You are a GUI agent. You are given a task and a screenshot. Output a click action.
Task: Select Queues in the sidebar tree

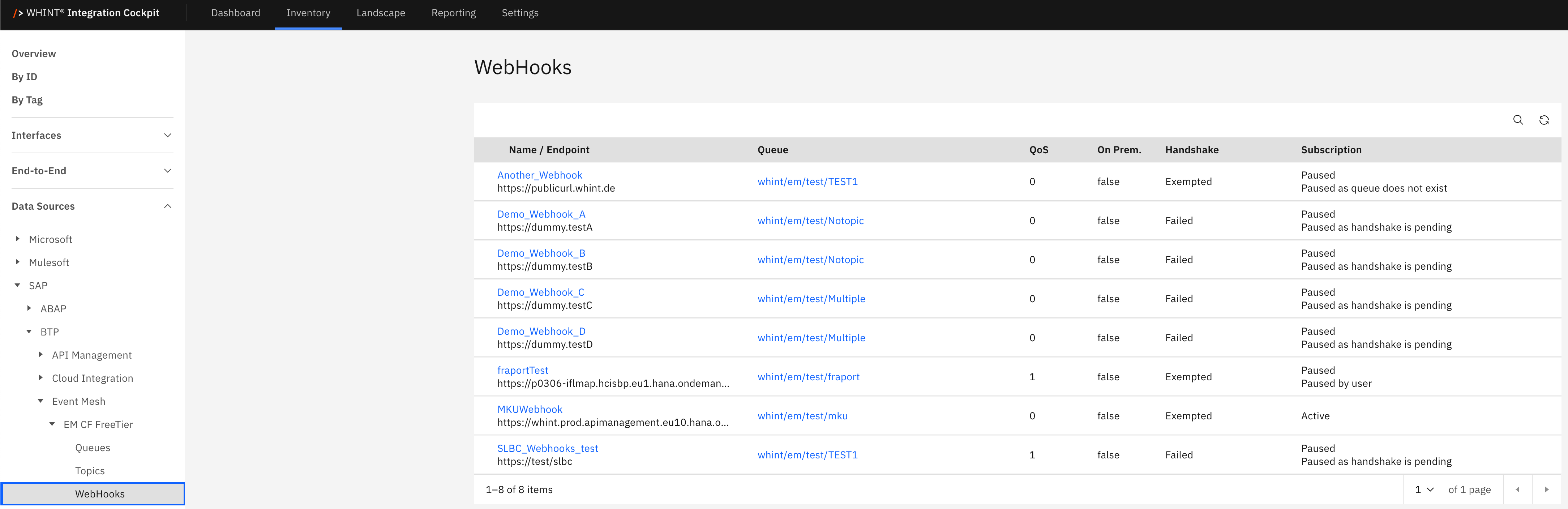(93, 448)
